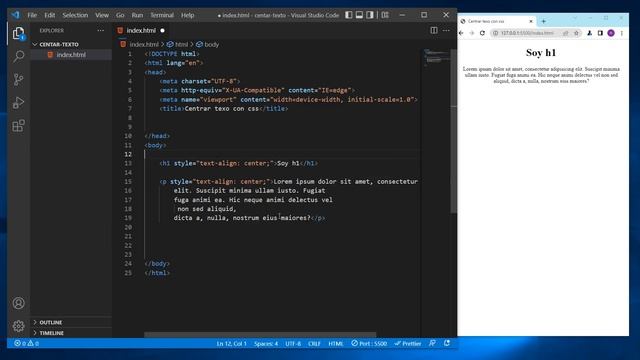Image resolution: width=640 pixels, height=360 pixels.
Task: Click the unsaved dot on index.html tab
Action: coord(162,31)
